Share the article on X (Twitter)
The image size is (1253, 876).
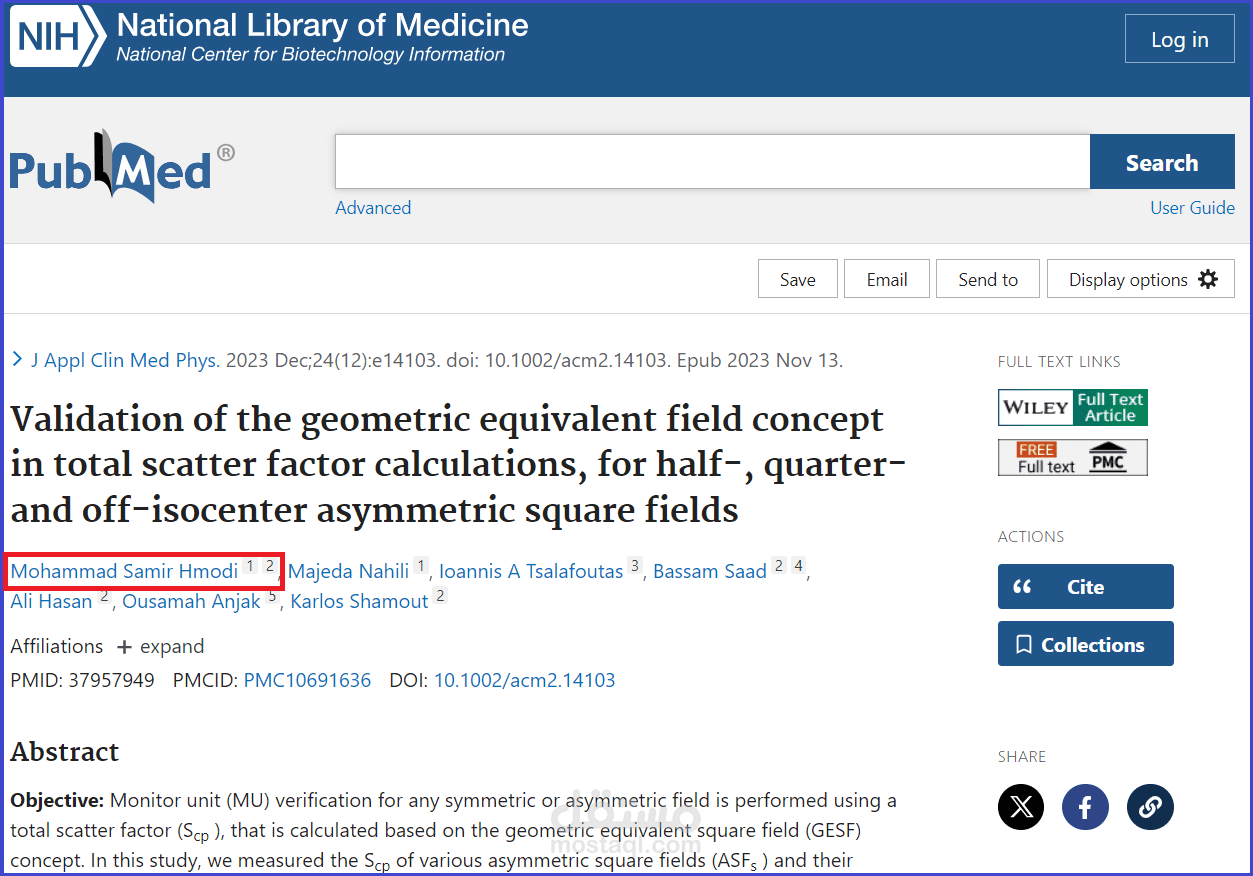1021,807
